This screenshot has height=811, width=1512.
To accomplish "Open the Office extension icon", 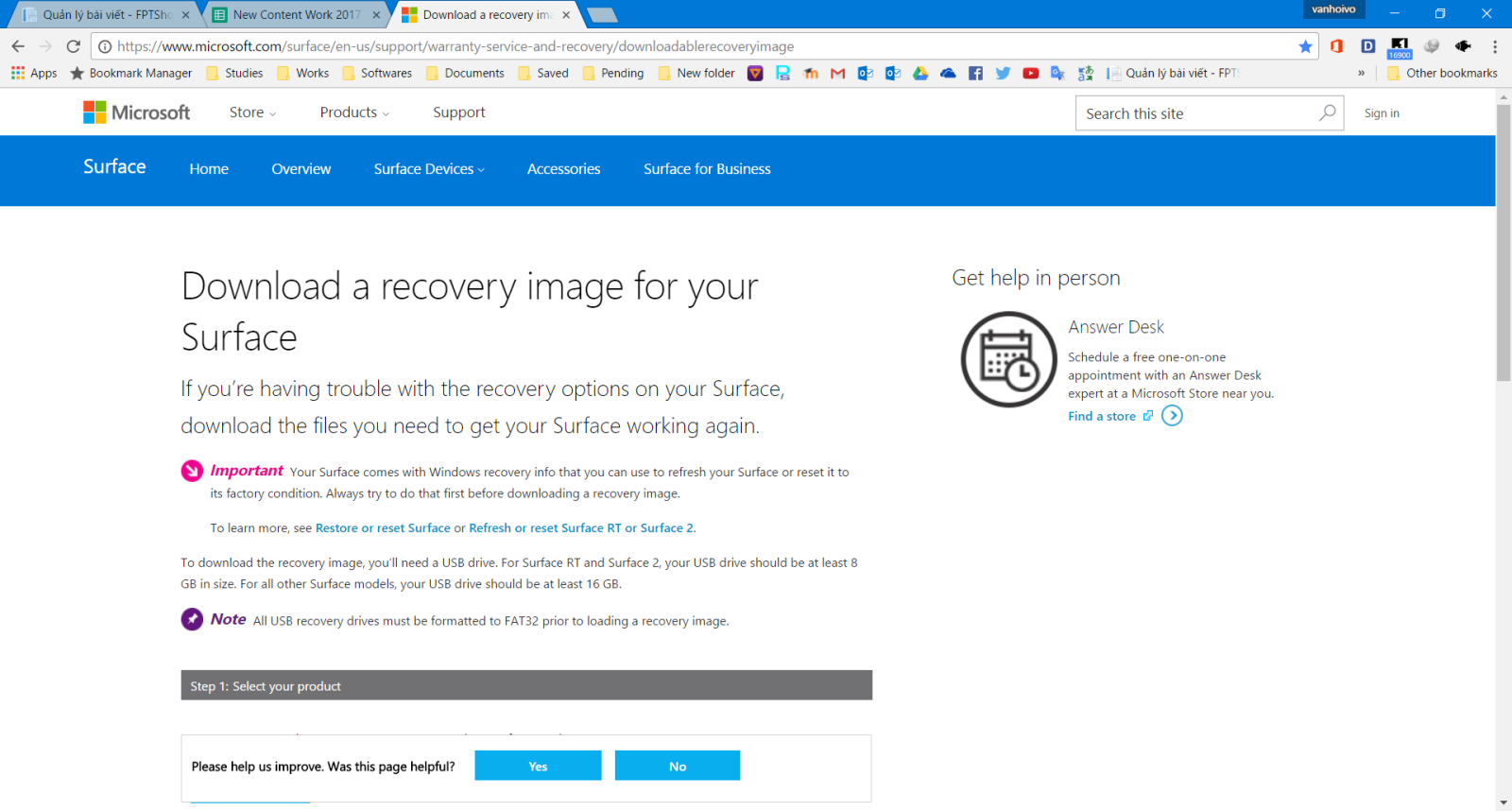I will pyautogui.click(x=1336, y=46).
